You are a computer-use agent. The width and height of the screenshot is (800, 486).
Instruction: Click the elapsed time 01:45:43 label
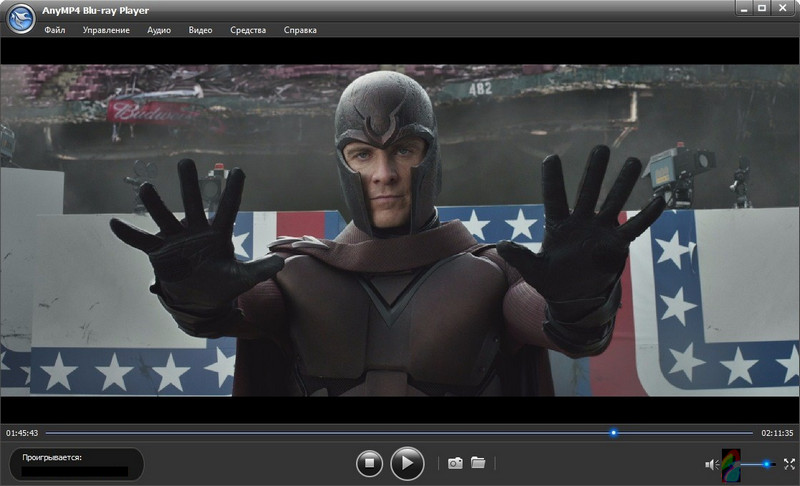click(22, 433)
